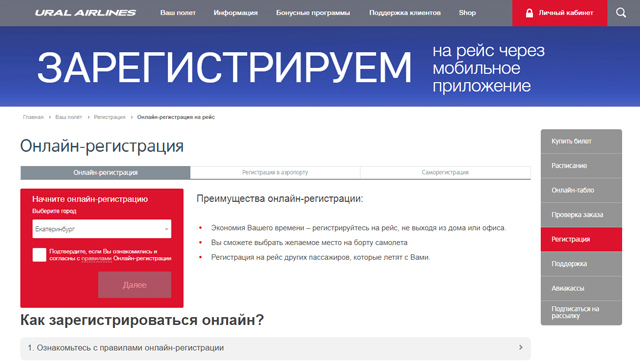Open Регистрация breadcrumb link
Screen dimensions: 640x362
click(x=109, y=117)
